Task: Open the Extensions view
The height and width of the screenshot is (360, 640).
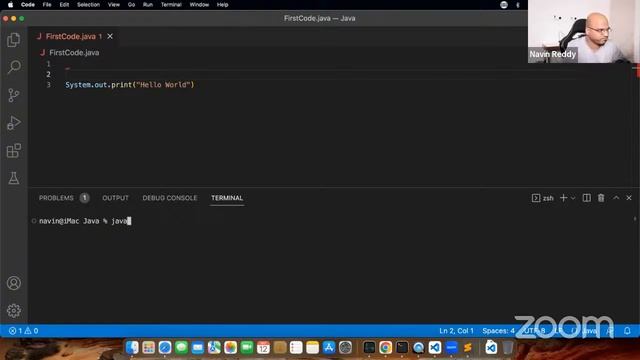Action: [13, 151]
